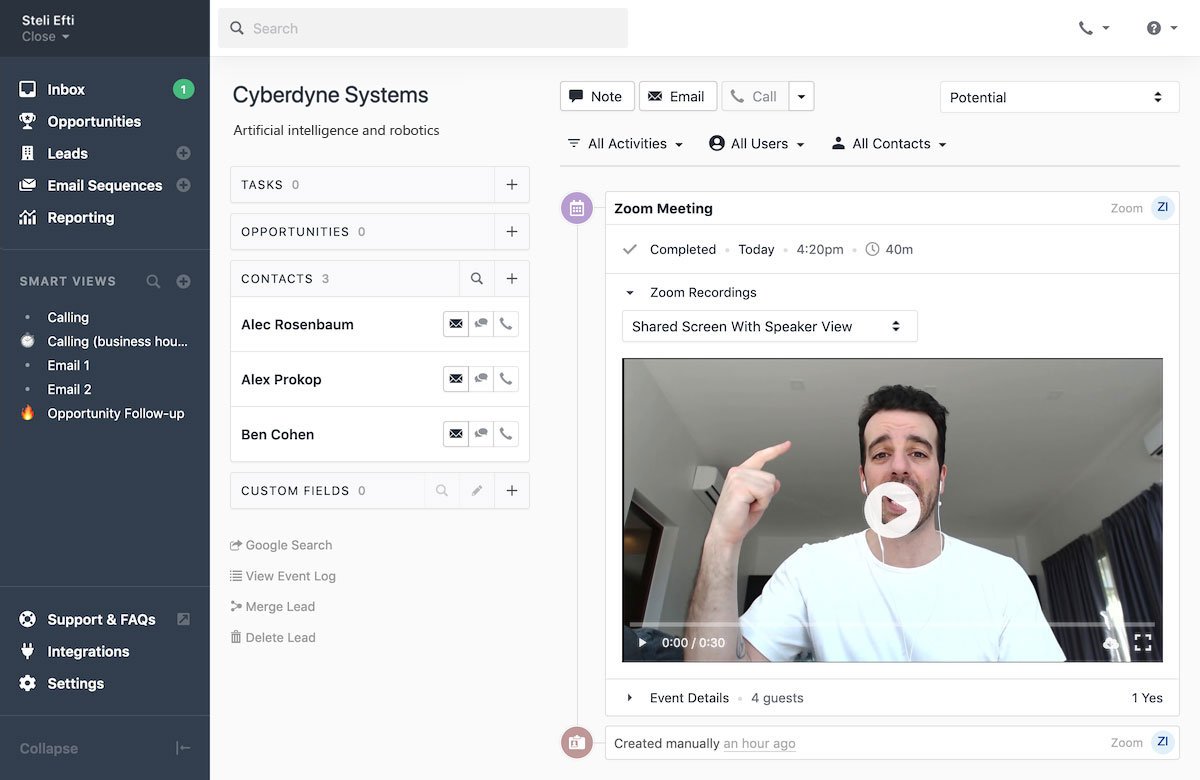This screenshot has height=780, width=1200.
Task: Create a new Note
Action: pos(597,96)
